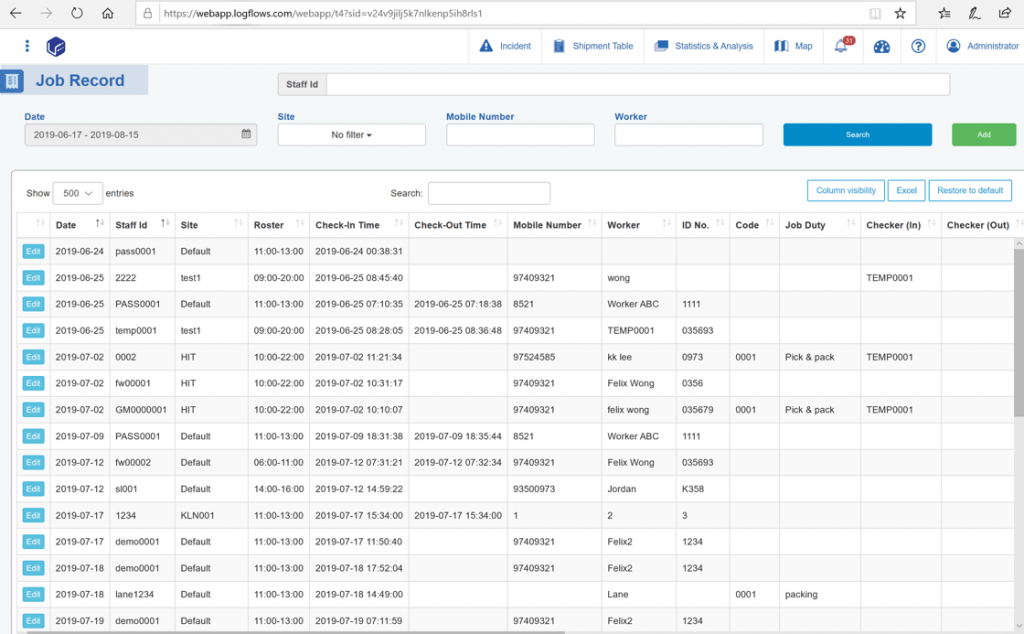
Task: Sort table by Staff Id column
Action: 142,225
